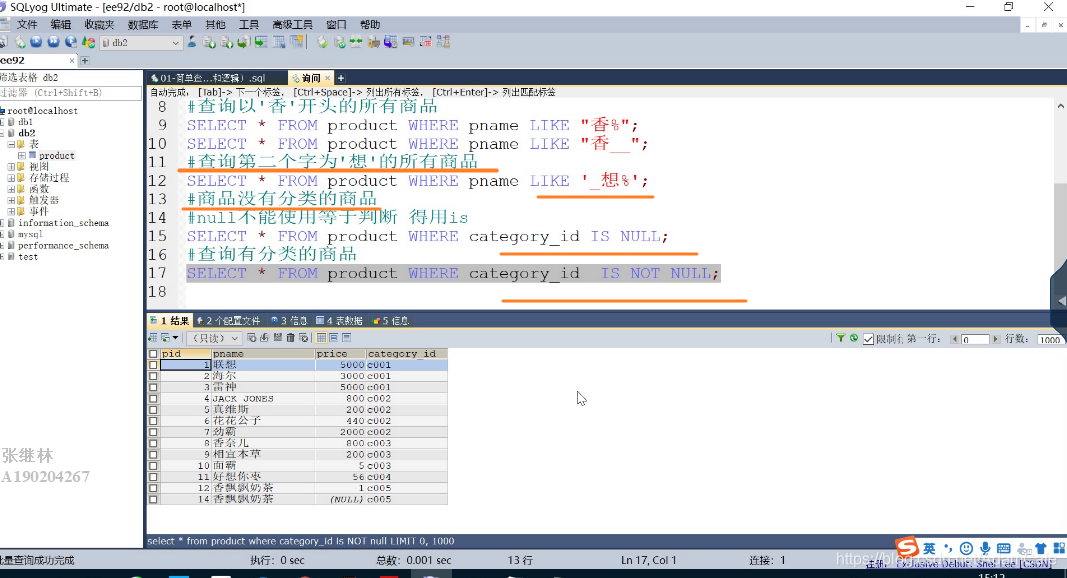Open the 数据库 menu
The width and height of the screenshot is (1067, 578).
[x=143, y=25]
